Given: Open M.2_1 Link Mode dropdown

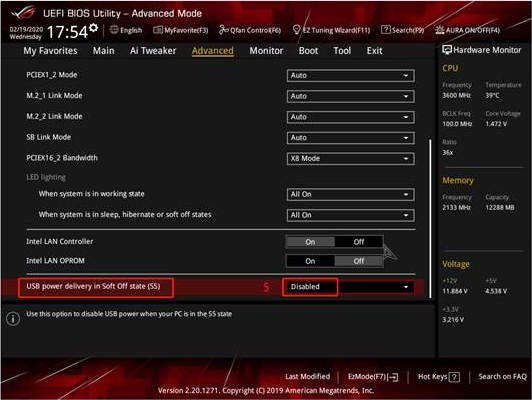Looking at the screenshot, I should [x=350, y=96].
